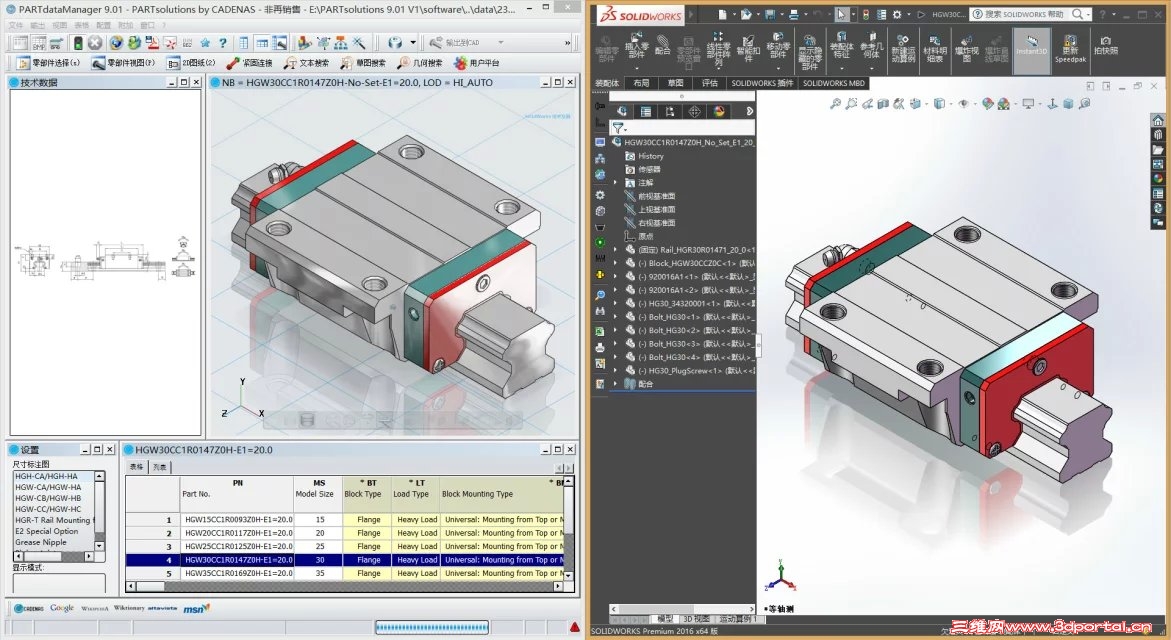Open the 视图 menu in PARTdataManager
The height and width of the screenshot is (640, 1171).
pos(60,25)
